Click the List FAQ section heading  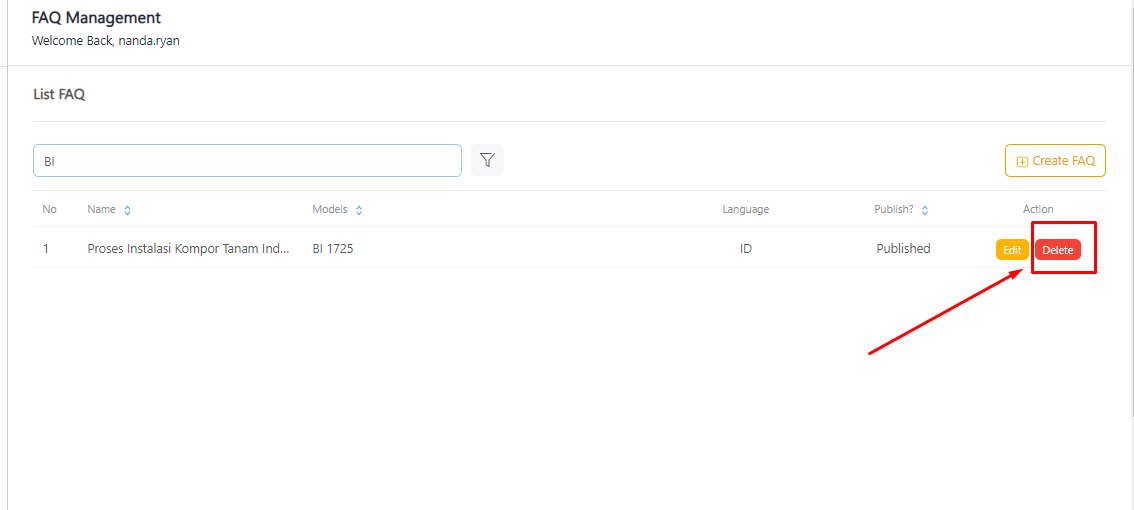(59, 94)
